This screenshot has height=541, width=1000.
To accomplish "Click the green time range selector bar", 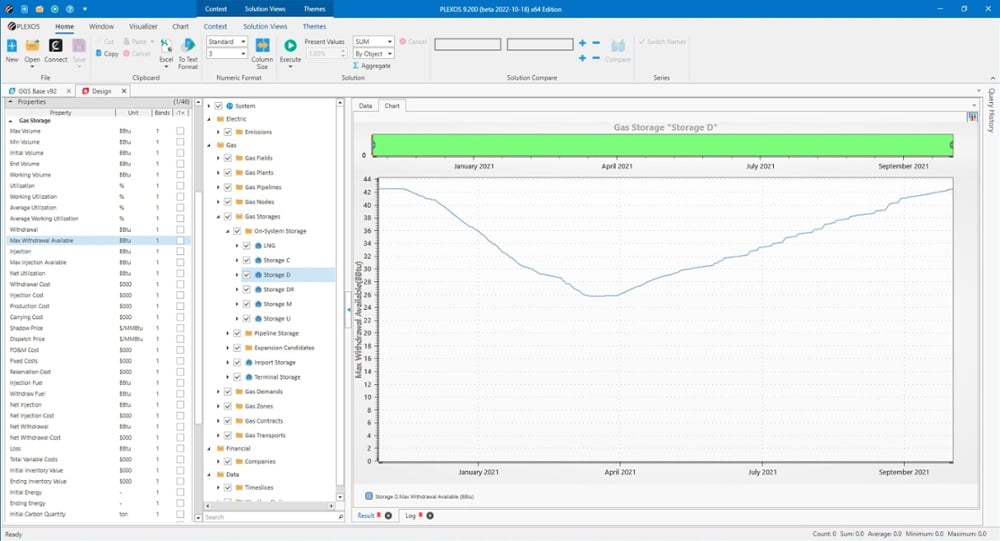I will click(662, 145).
